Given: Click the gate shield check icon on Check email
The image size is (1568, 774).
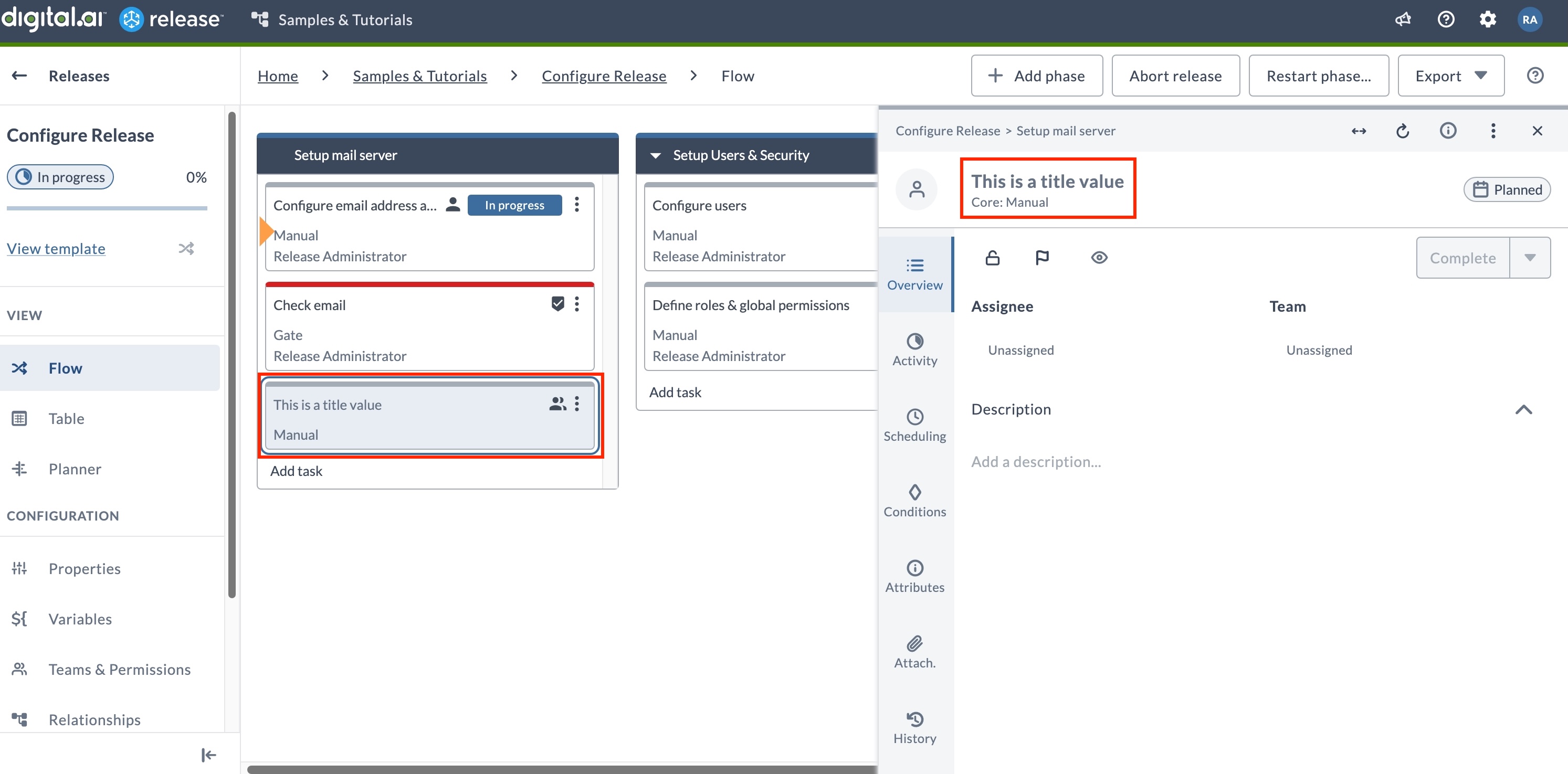Looking at the screenshot, I should (557, 304).
